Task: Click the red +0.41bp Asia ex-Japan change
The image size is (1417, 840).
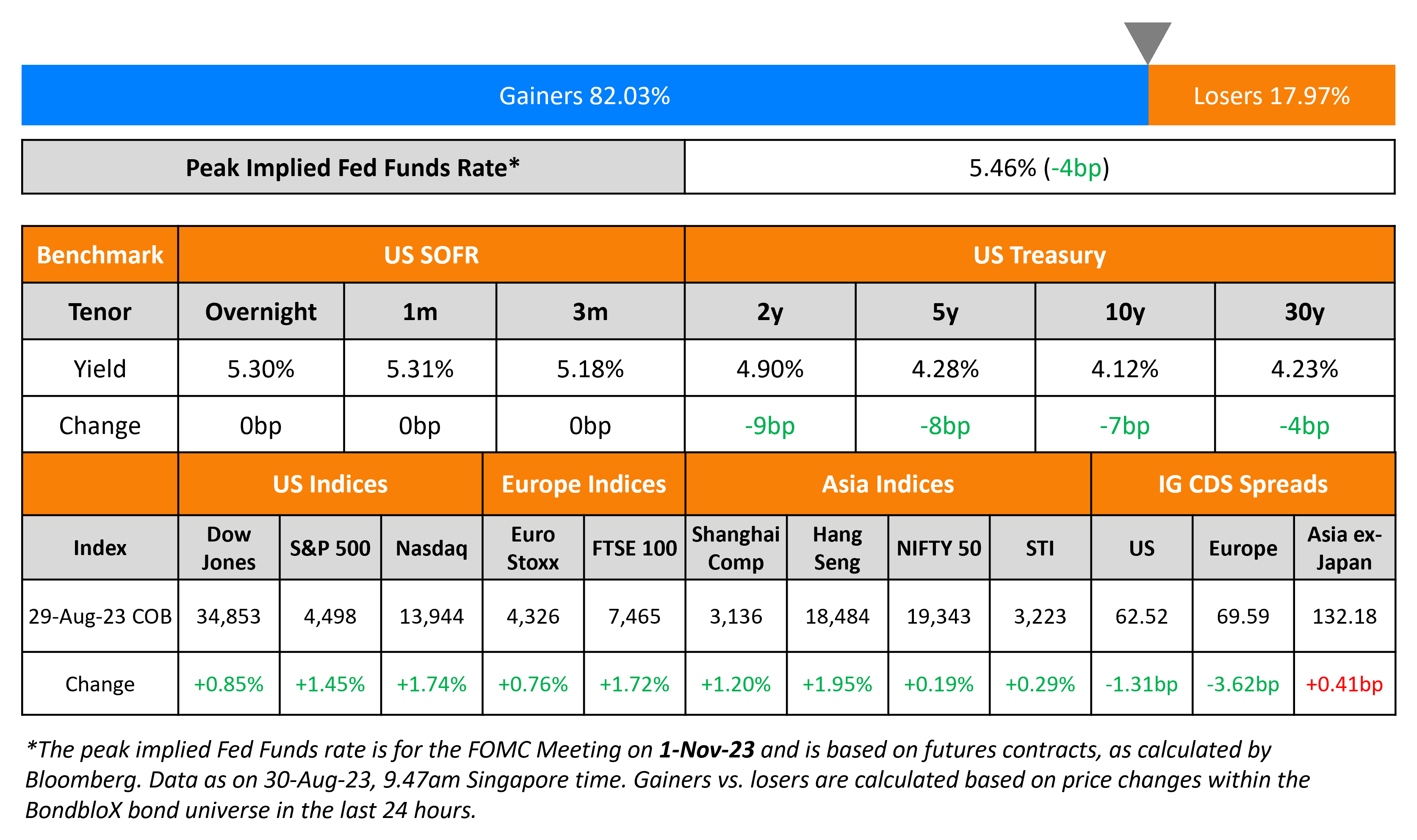Action: click(1344, 684)
